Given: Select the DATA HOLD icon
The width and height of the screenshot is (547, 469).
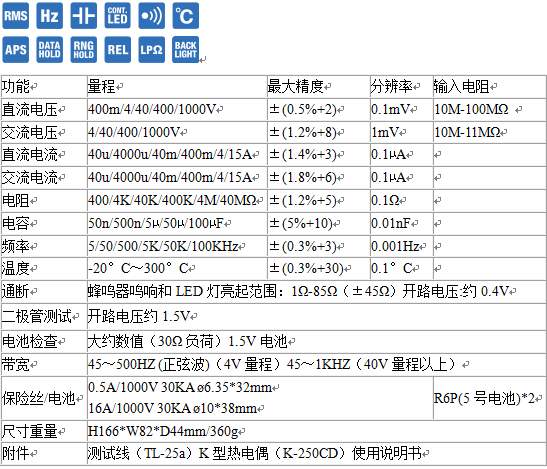Looking at the screenshot, I should [50, 50].
